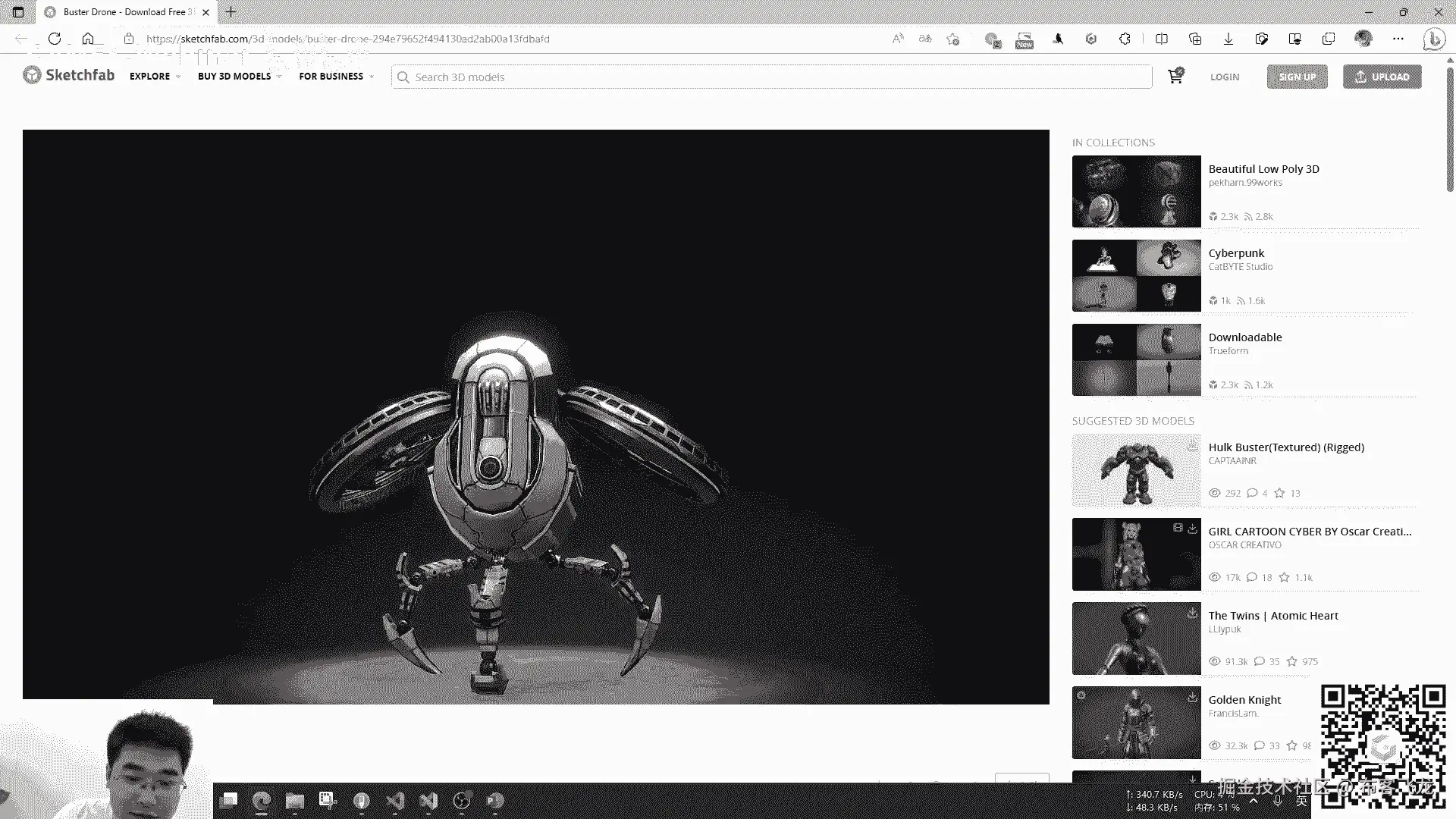The height and width of the screenshot is (819, 1456).
Task: Open File Explorer from taskbar
Action: click(295, 801)
